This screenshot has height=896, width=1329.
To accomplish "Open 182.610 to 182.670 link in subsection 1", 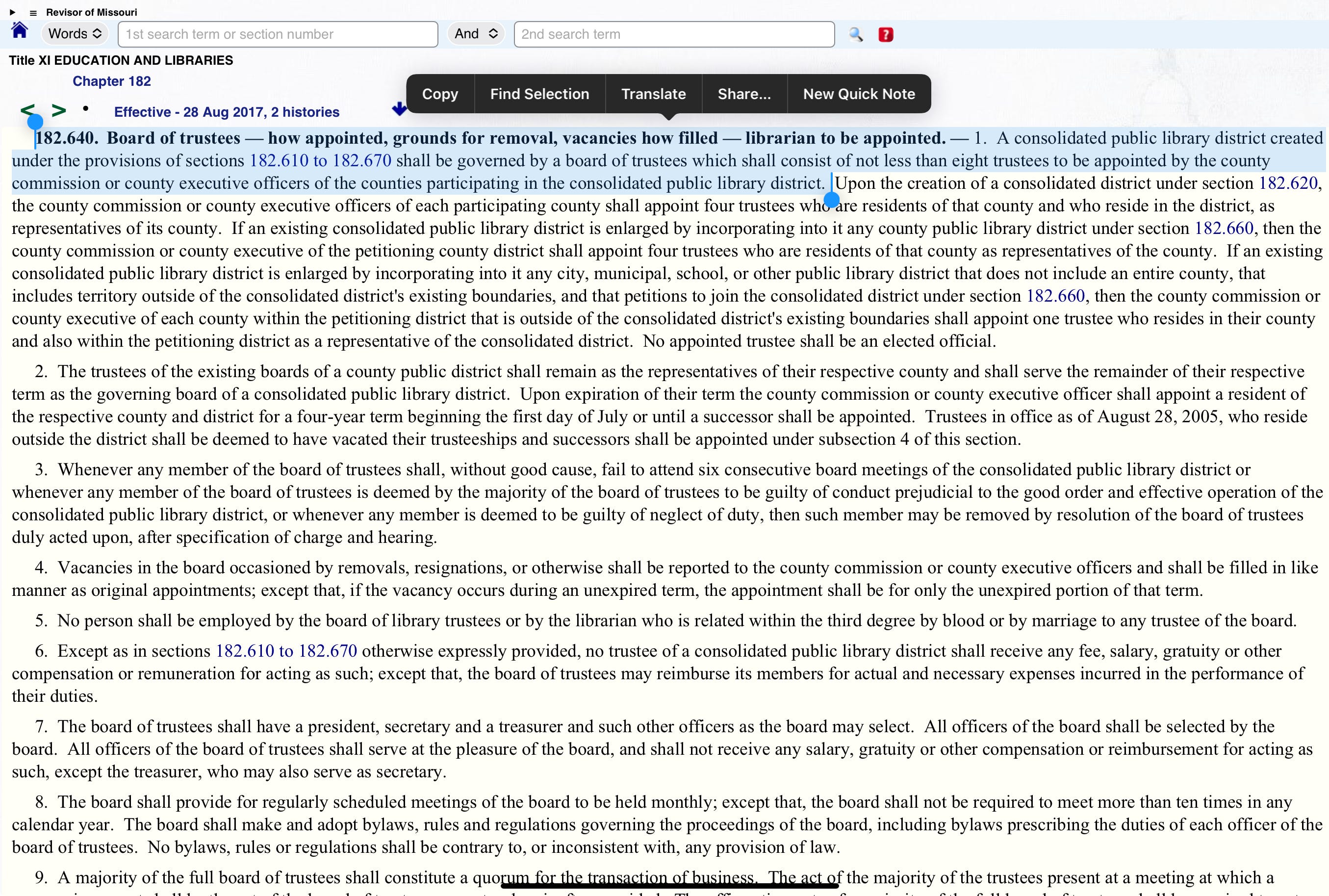I will [x=321, y=160].
